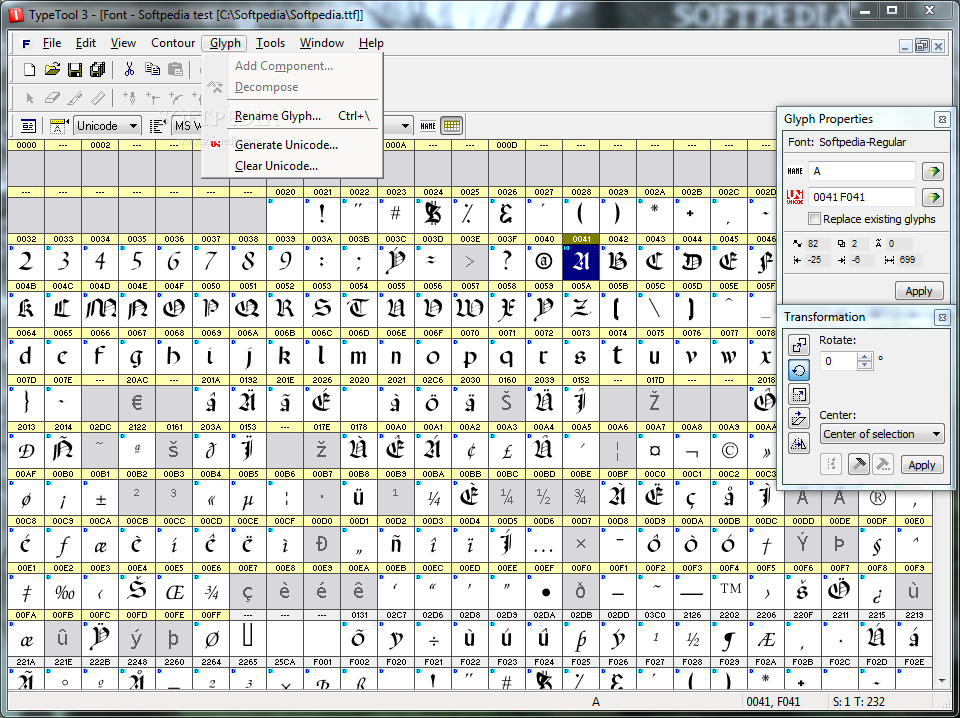
Task: Minimize the inner font document window
Action: [x=906, y=45]
